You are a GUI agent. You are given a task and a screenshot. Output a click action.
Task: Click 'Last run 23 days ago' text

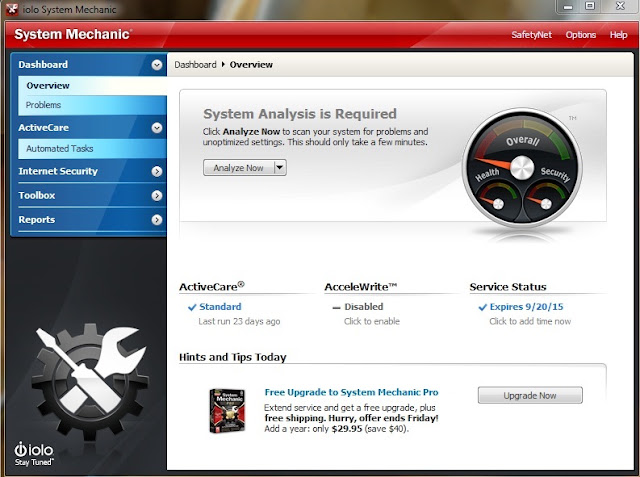pos(239,322)
